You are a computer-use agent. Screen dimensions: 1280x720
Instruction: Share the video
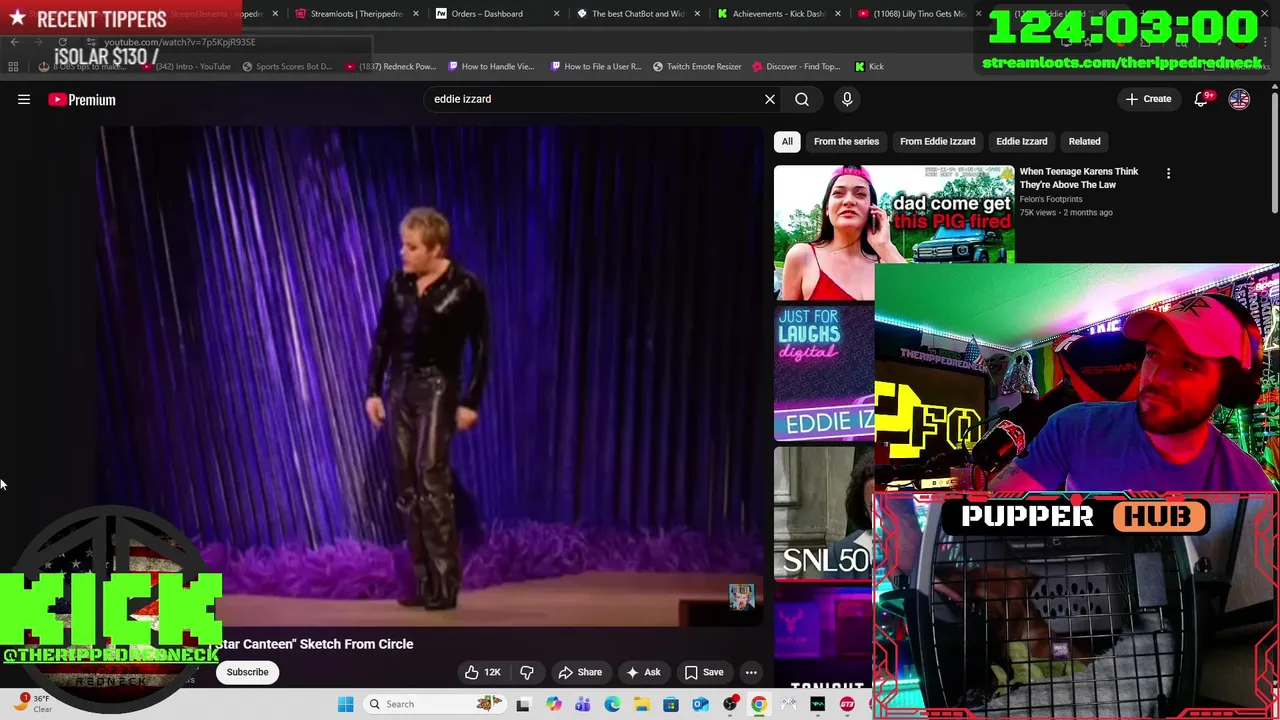(580, 672)
